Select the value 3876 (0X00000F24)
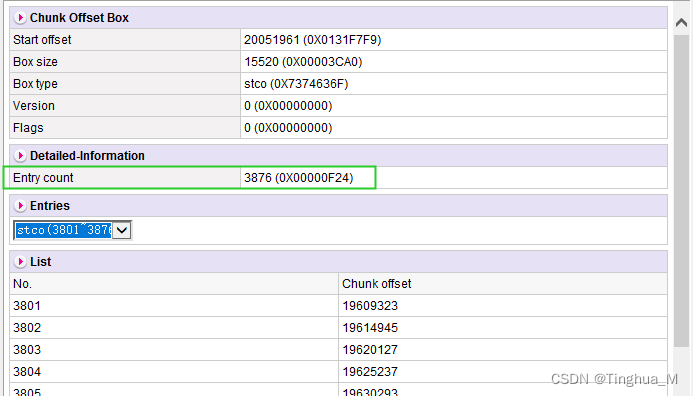Image resolution: width=693 pixels, height=396 pixels. [299, 178]
